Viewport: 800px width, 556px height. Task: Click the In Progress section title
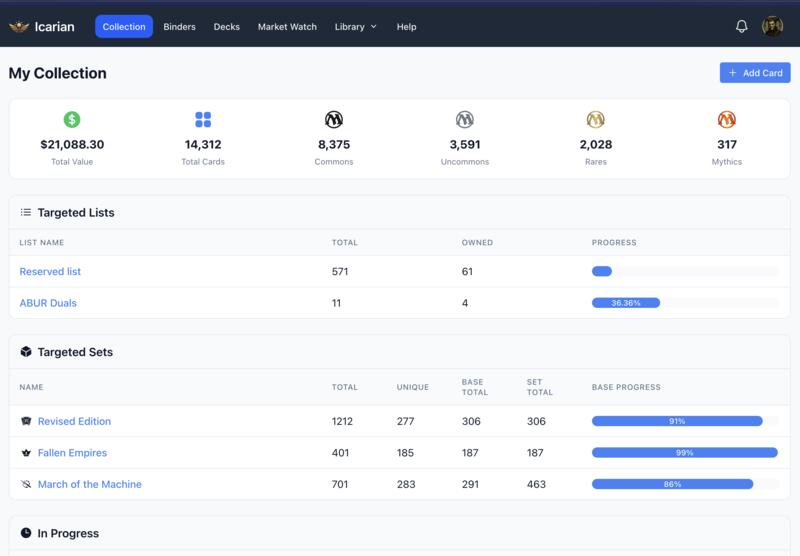click(68, 533)
